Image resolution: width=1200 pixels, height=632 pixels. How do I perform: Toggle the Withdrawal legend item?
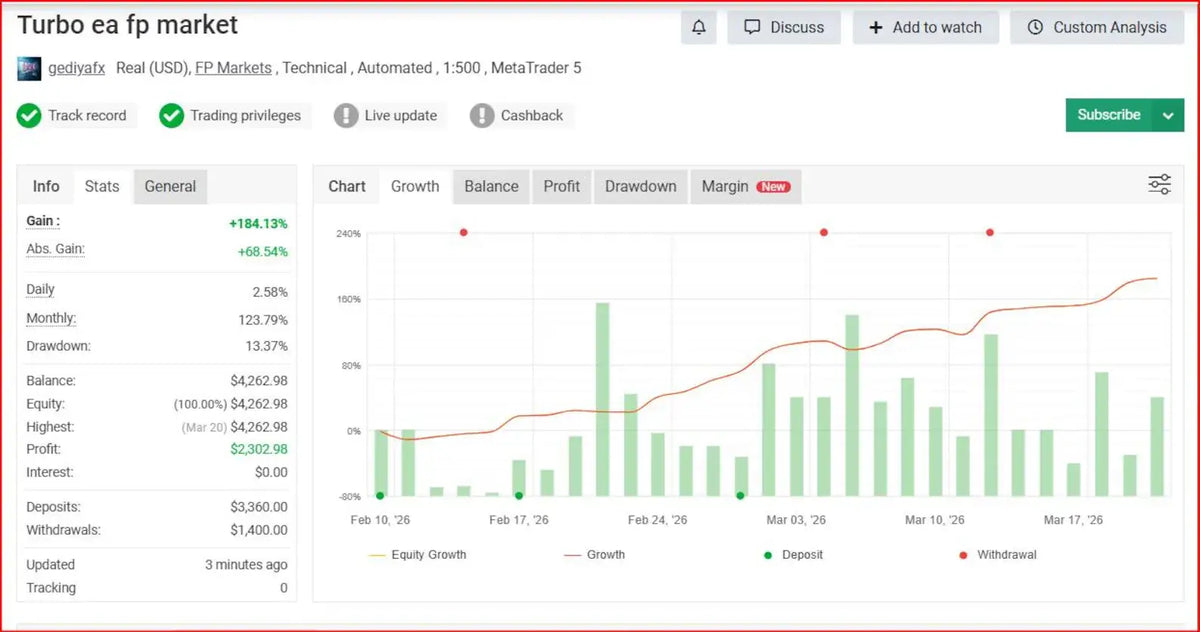coord(997,554)
